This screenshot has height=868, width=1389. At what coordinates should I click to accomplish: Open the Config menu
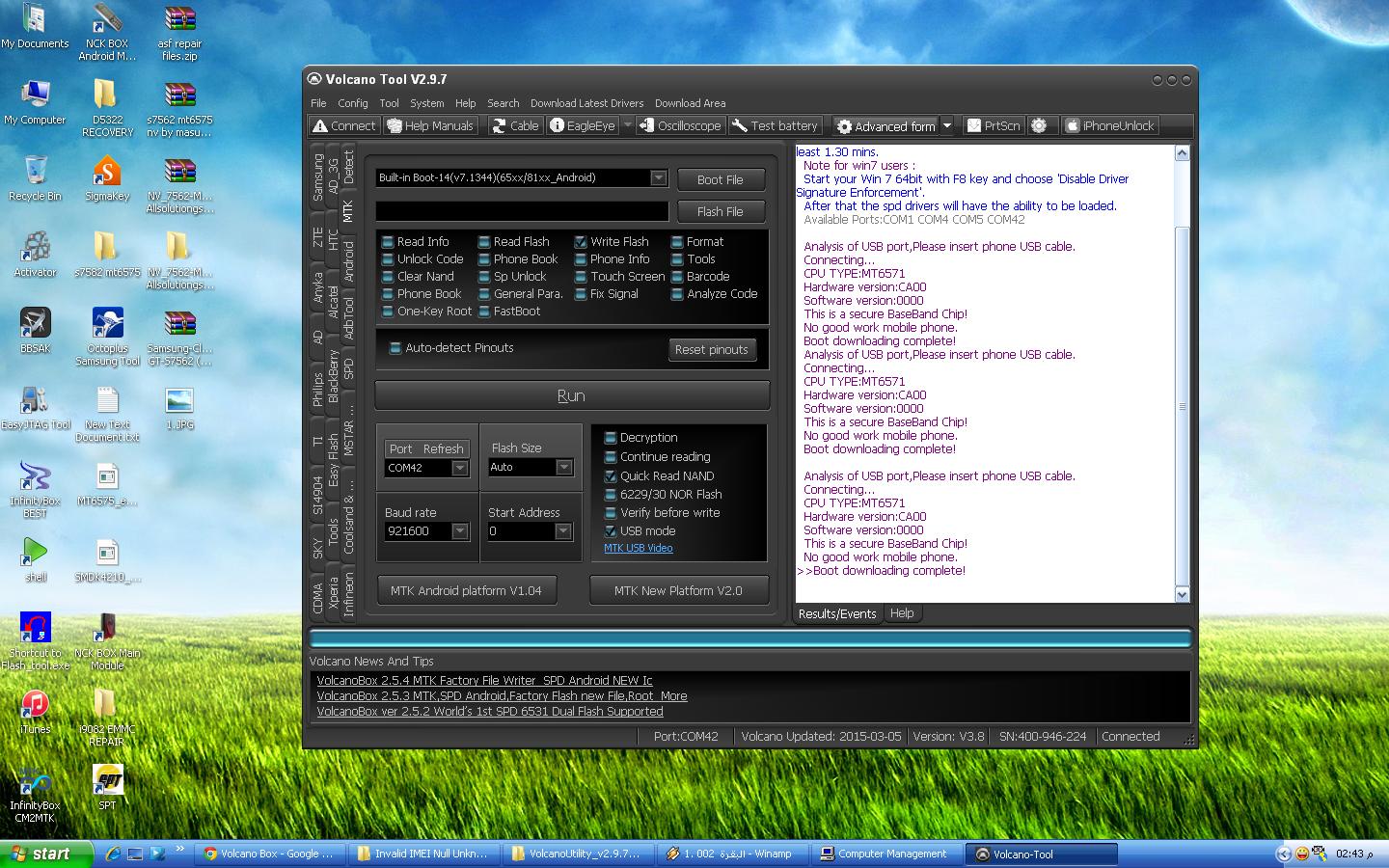click(x=353, y=103)
